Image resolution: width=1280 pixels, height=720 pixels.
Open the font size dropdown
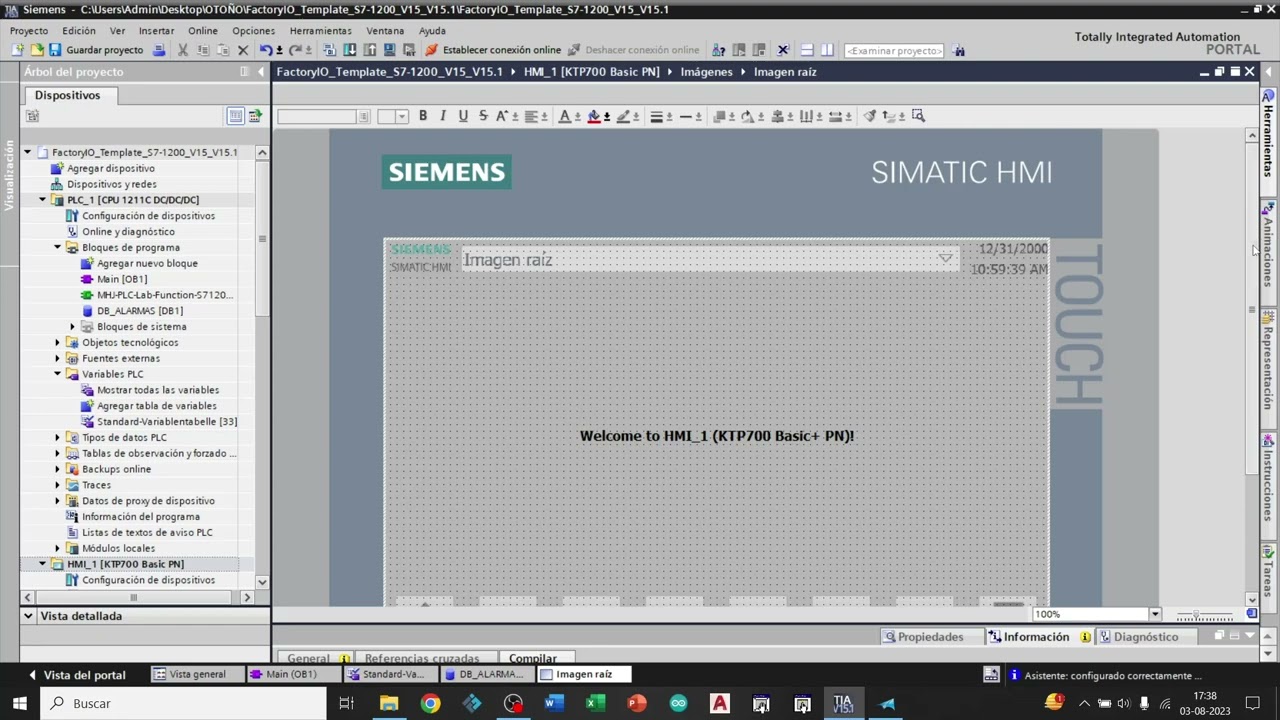(x=402, y=117)
